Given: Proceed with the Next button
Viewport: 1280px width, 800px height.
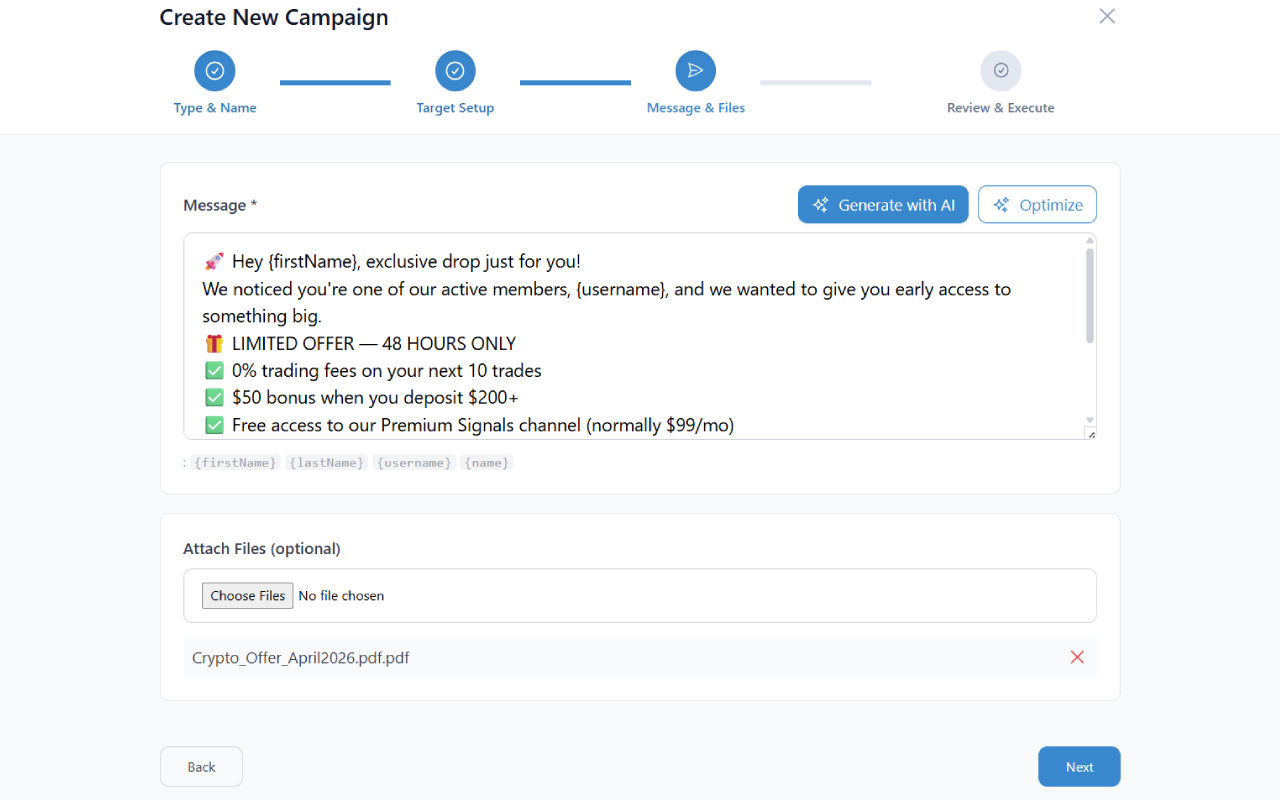Looking at the screenshot, I should (x=1079, y=767).
